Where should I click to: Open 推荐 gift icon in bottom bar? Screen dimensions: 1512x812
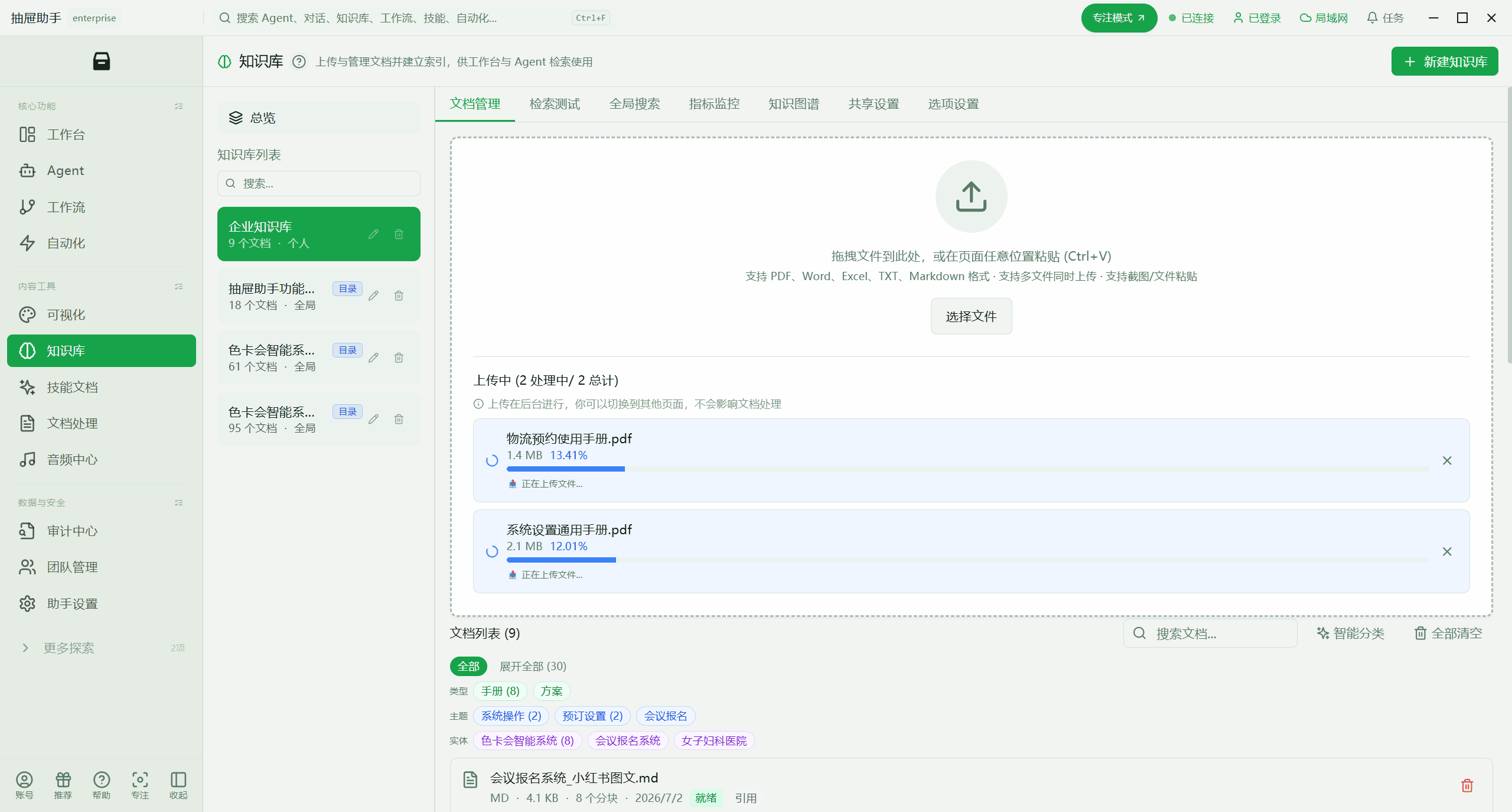pos(63,785)
